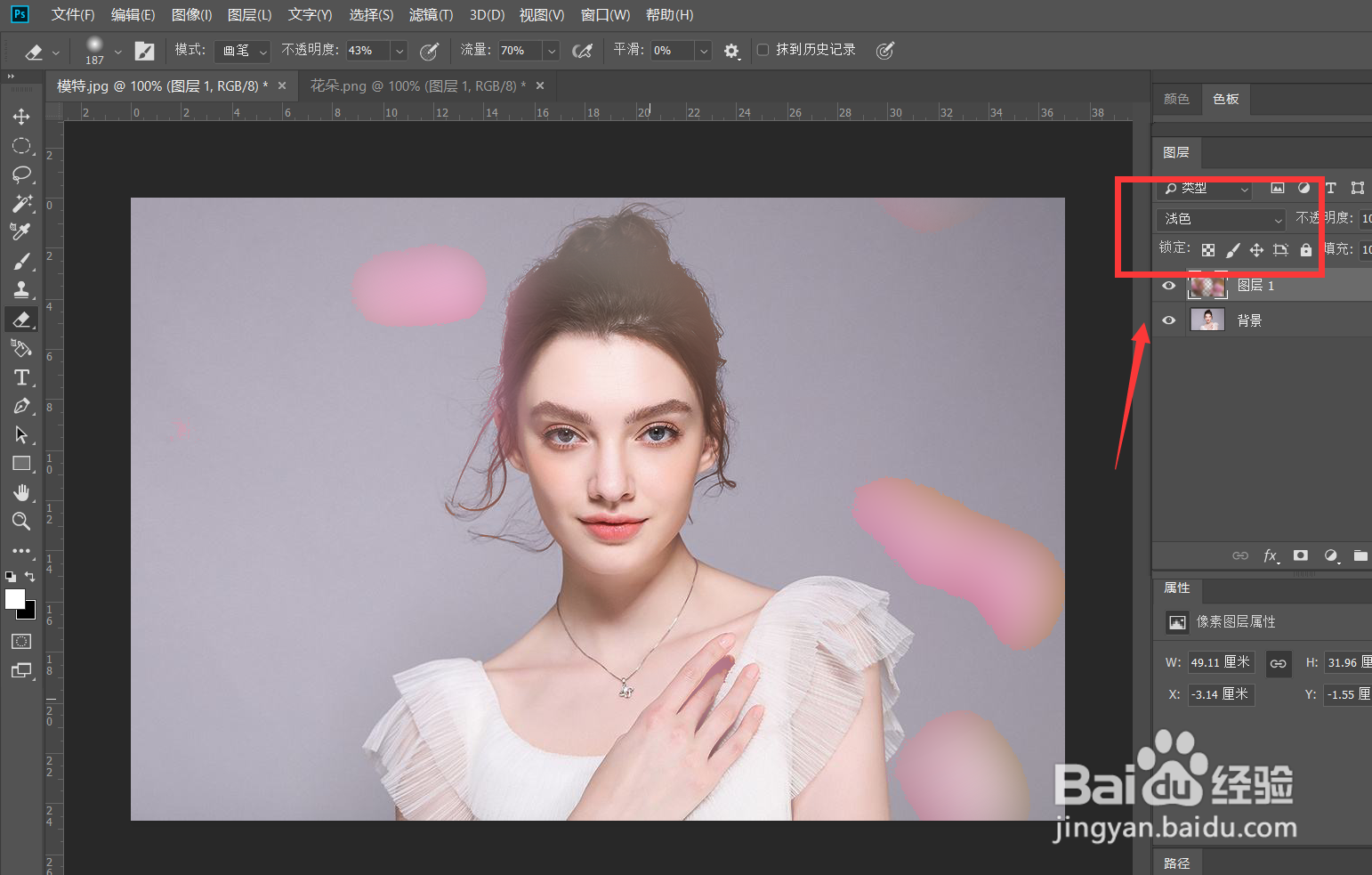1372x875 pixels.
Task: Select the Magic Wand tool
Action: (x=21, y=203)
